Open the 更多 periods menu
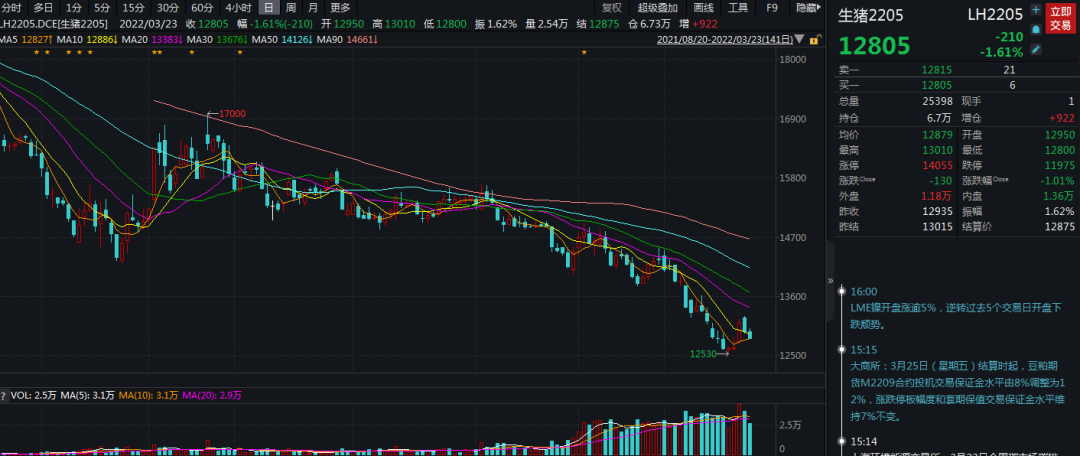The width and height of the screenshot is (1080, 456). point(340,8)
